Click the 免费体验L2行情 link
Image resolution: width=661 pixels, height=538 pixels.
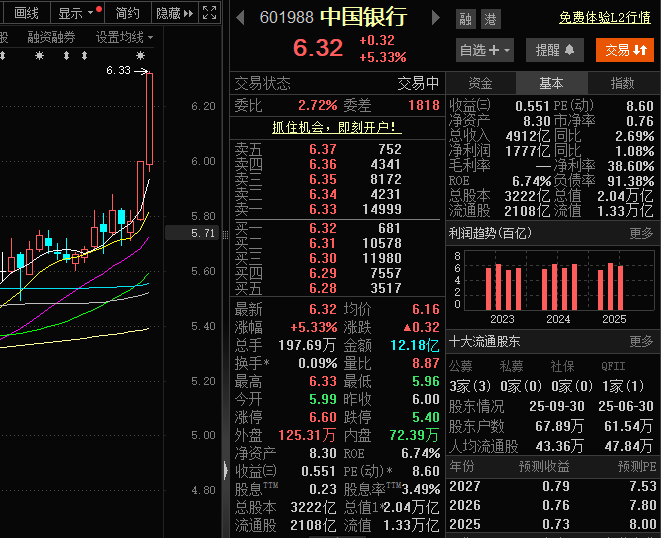click(x=605, y=18)
